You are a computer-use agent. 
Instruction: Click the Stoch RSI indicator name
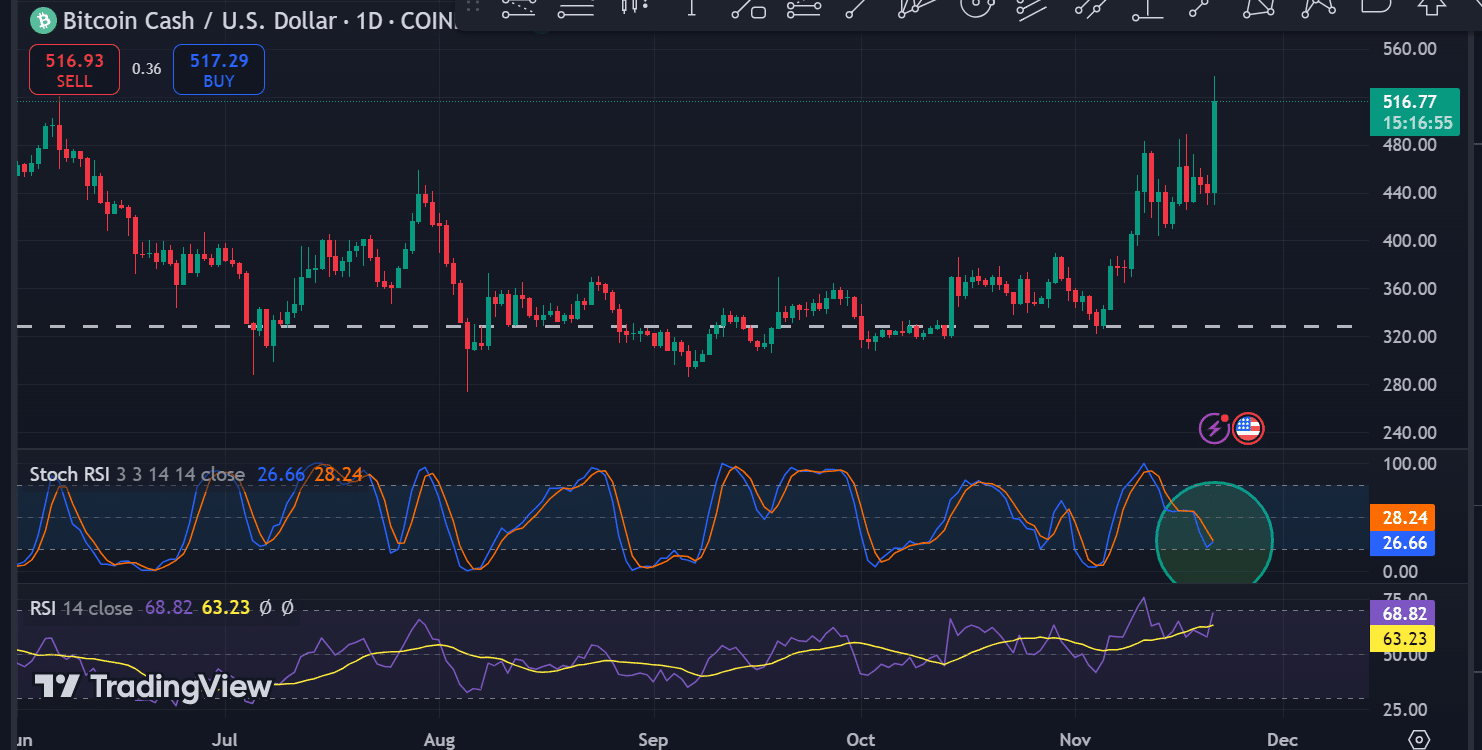[x=69, y=474]
